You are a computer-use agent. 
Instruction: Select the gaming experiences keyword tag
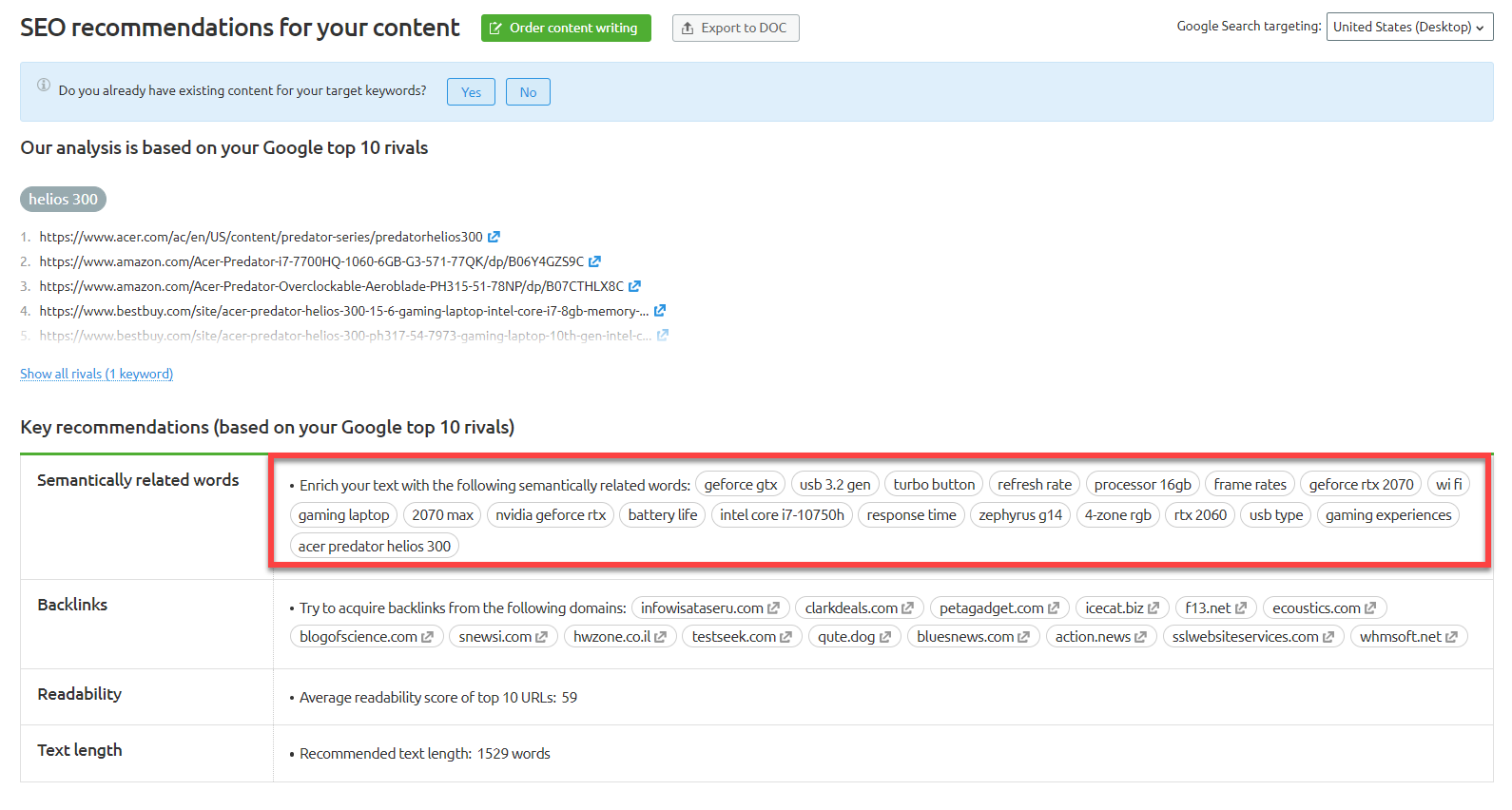(1388, 515)
